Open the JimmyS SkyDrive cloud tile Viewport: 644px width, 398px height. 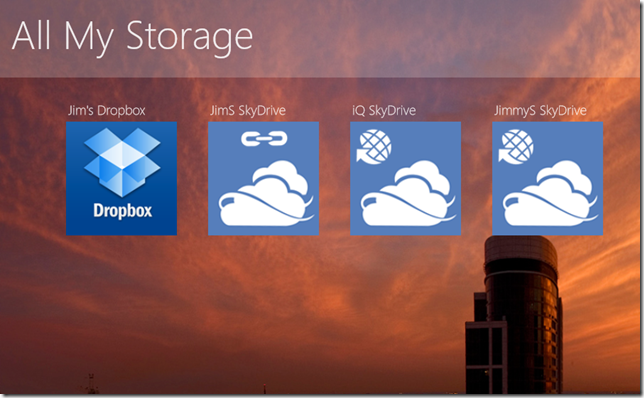point(547,178)
